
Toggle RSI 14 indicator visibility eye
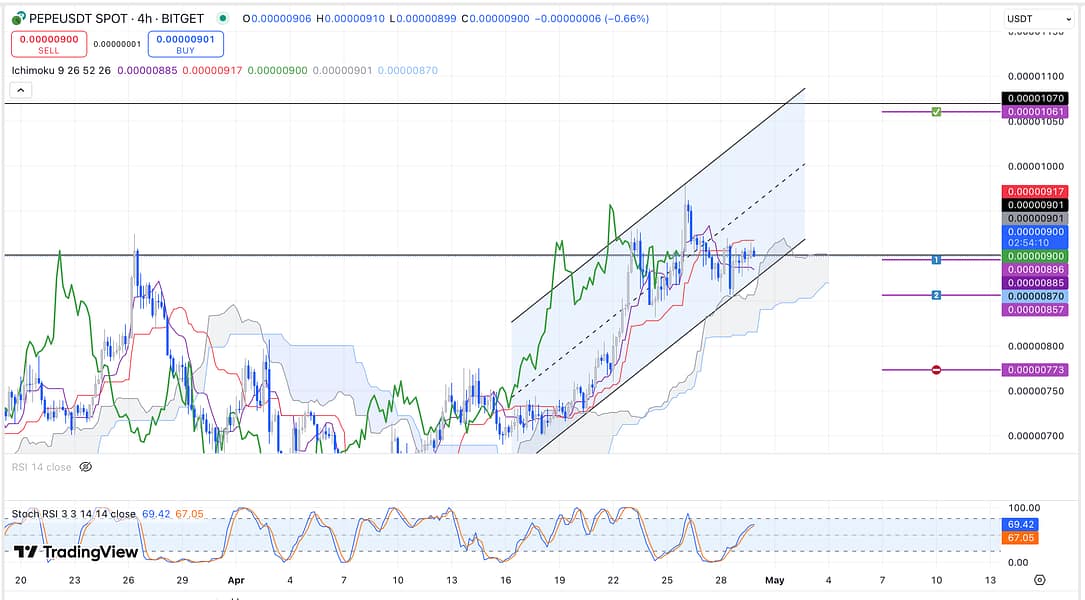tap(86, 466)
